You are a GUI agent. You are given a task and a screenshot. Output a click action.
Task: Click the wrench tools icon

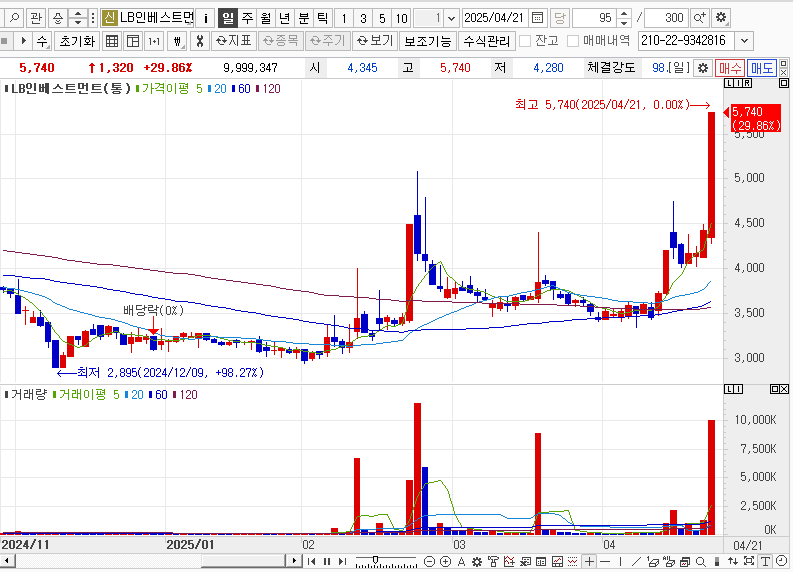(200, 41)
